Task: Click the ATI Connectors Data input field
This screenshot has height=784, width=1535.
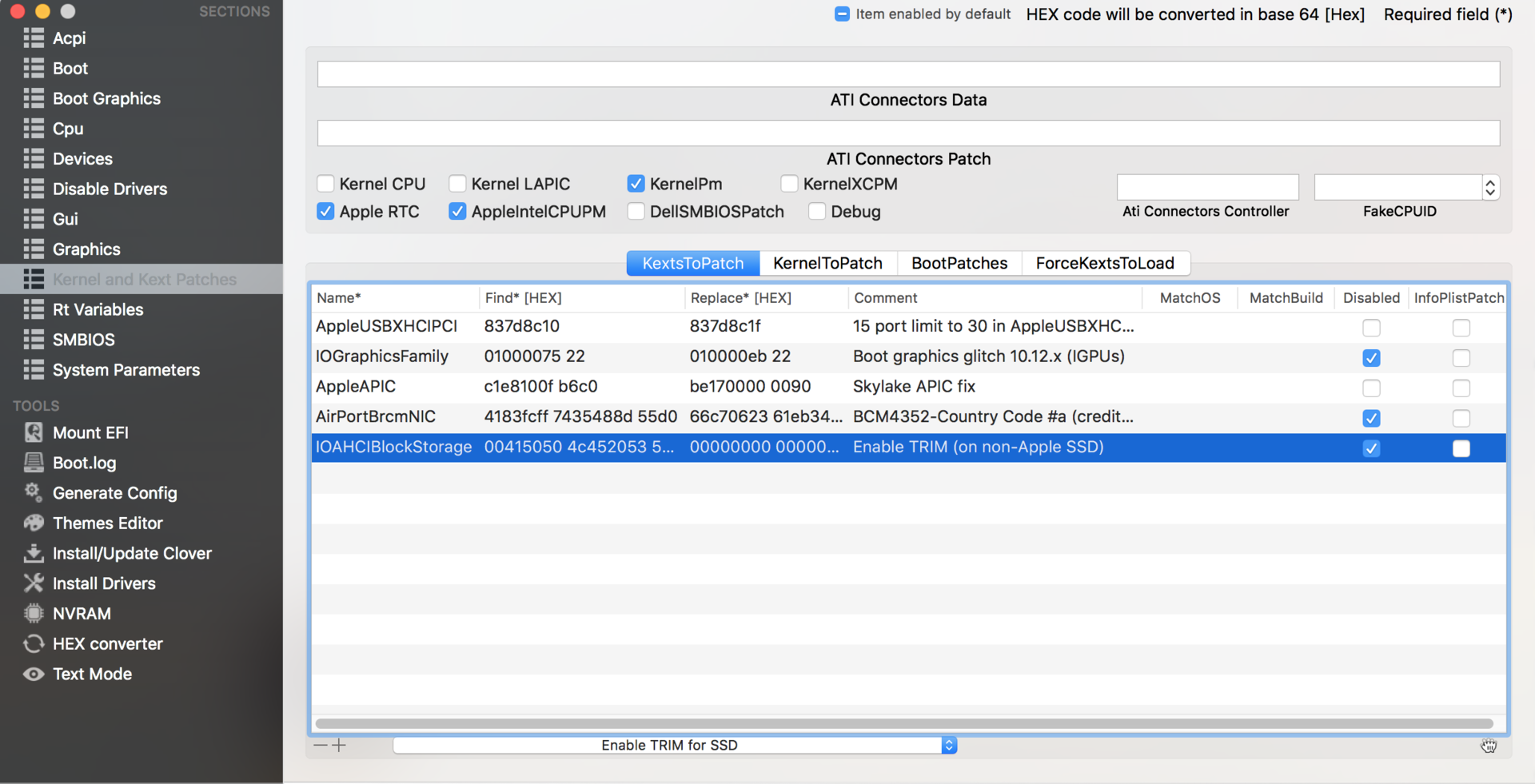Action: coord(908,74)
